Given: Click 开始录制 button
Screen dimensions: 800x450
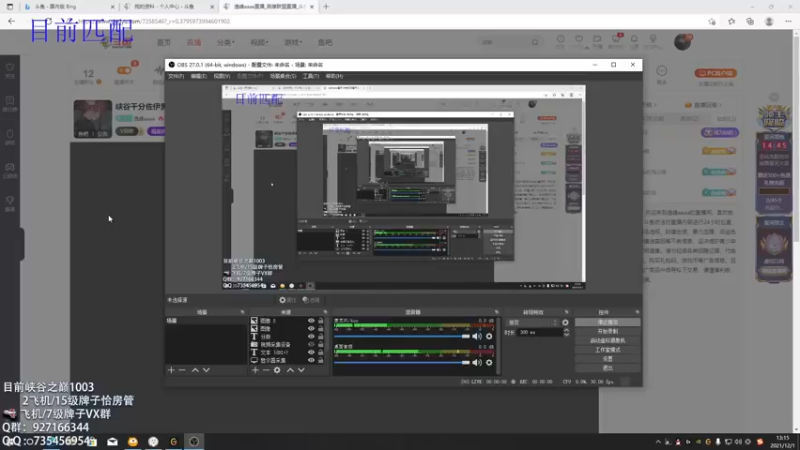Looking at the screenshot, I should click(x=607, y=332).
